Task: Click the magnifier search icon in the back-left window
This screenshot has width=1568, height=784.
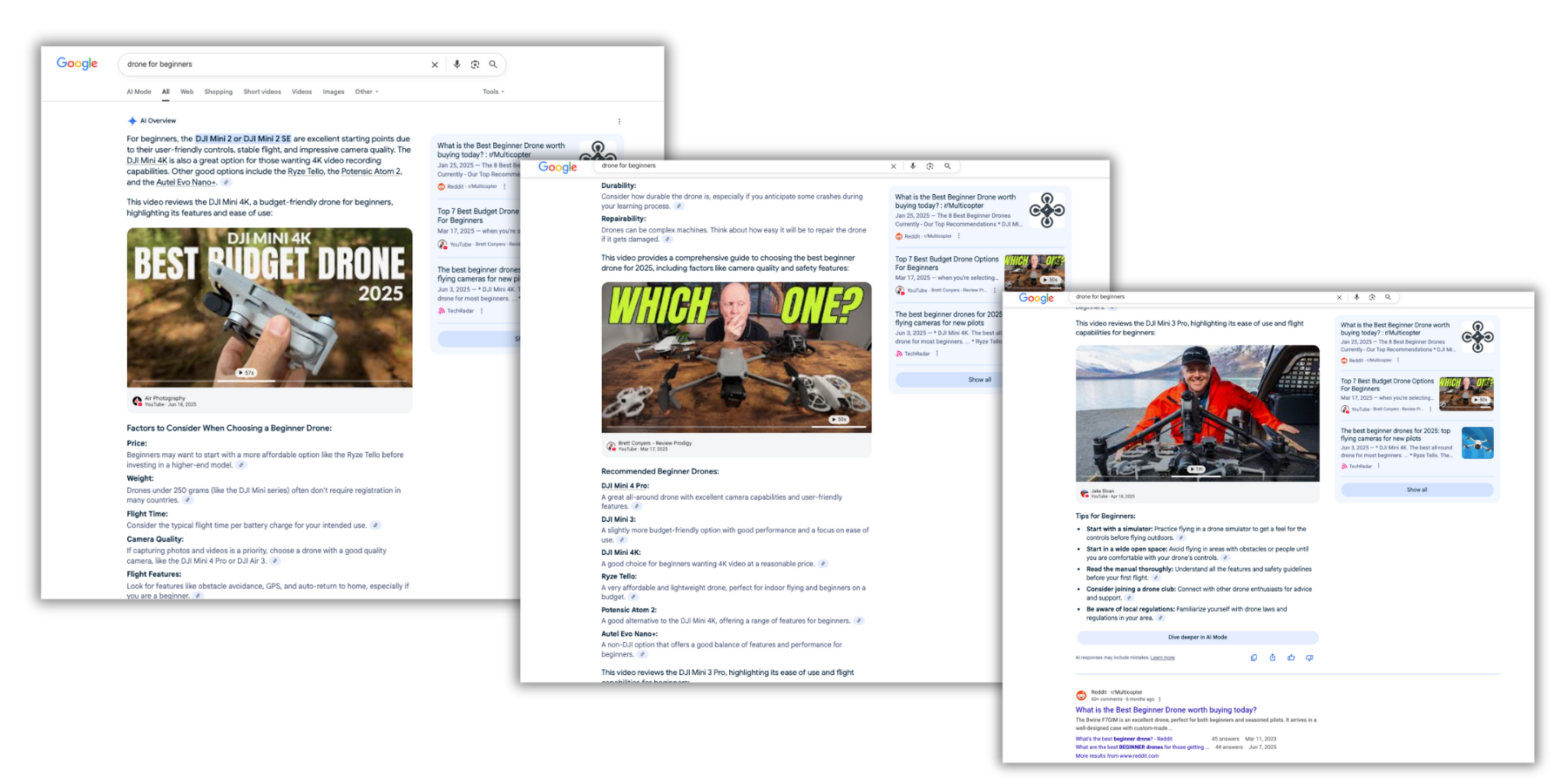Action: (x=493, y=64)
